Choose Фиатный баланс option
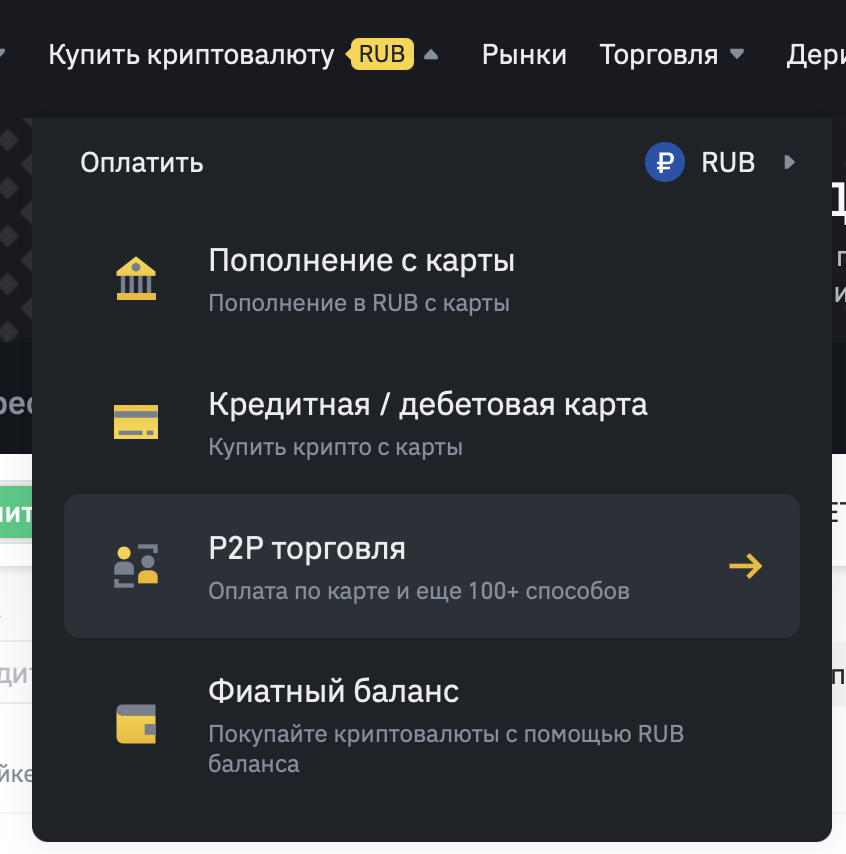Image resolution: width=846 pixels, height=854 pixels. coord(331,691)
